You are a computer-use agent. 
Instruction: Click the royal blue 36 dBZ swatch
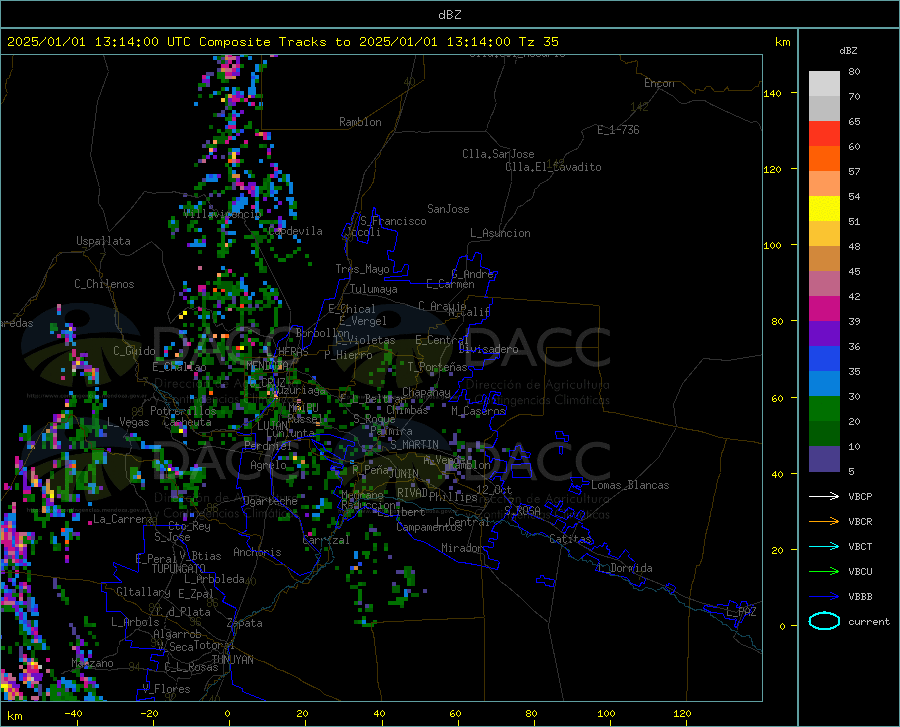[824, 359]
